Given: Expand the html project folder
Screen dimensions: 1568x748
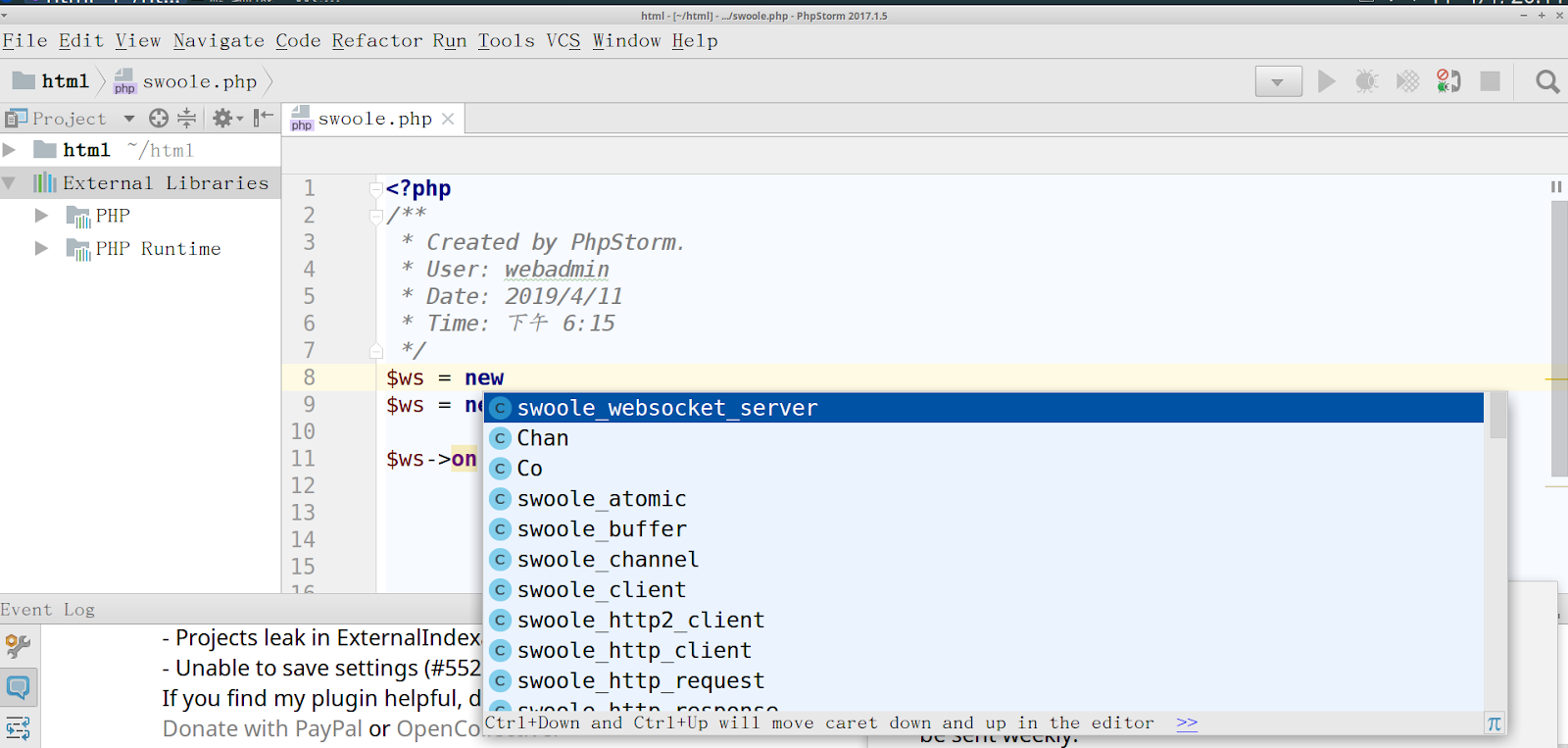Looking at the screenshot, I should [x=10, y=150].
